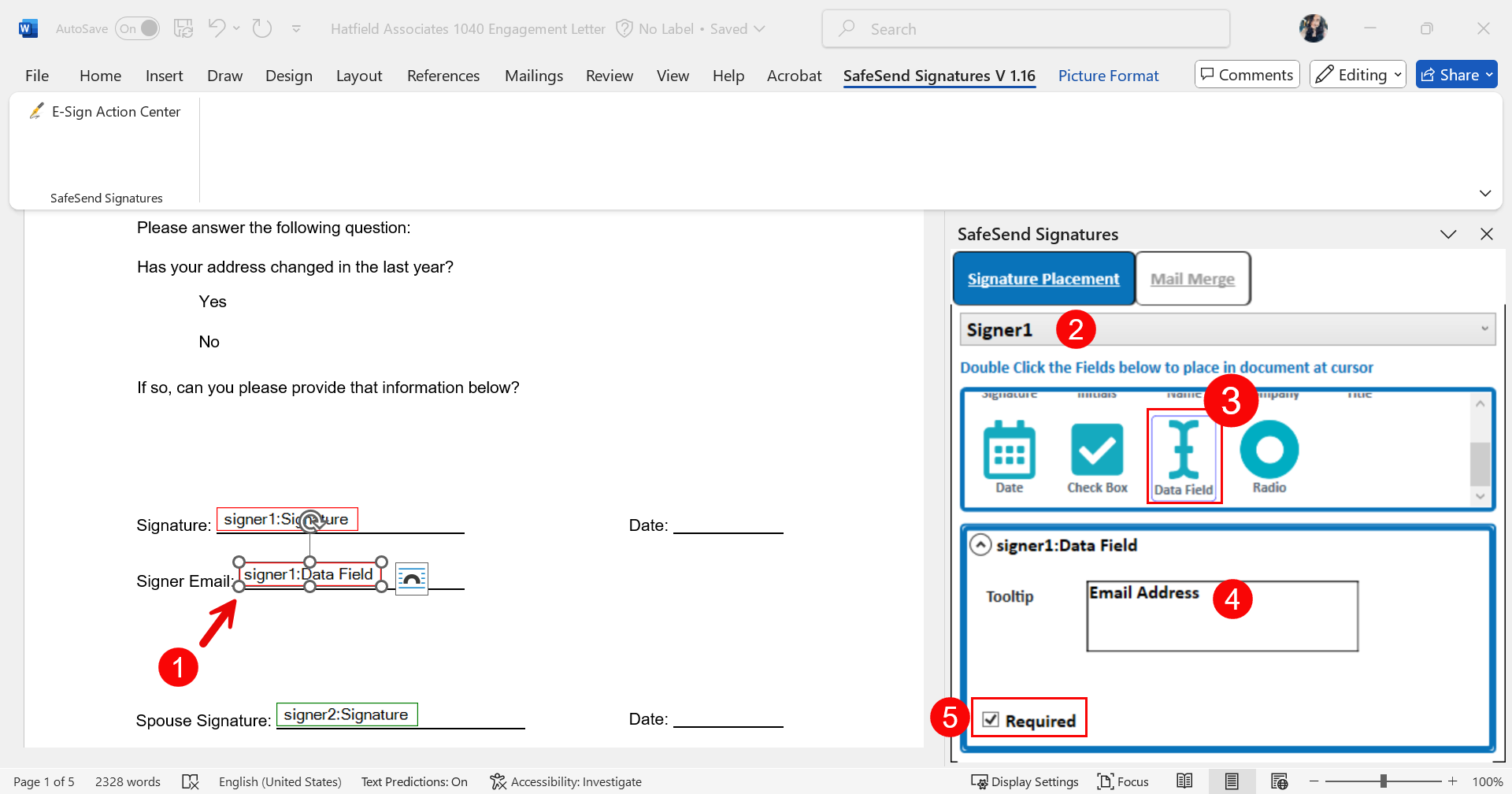Click the sensitivity No Label shield icon
This screenshot has height=794, width=1512.
pos(624,29)
